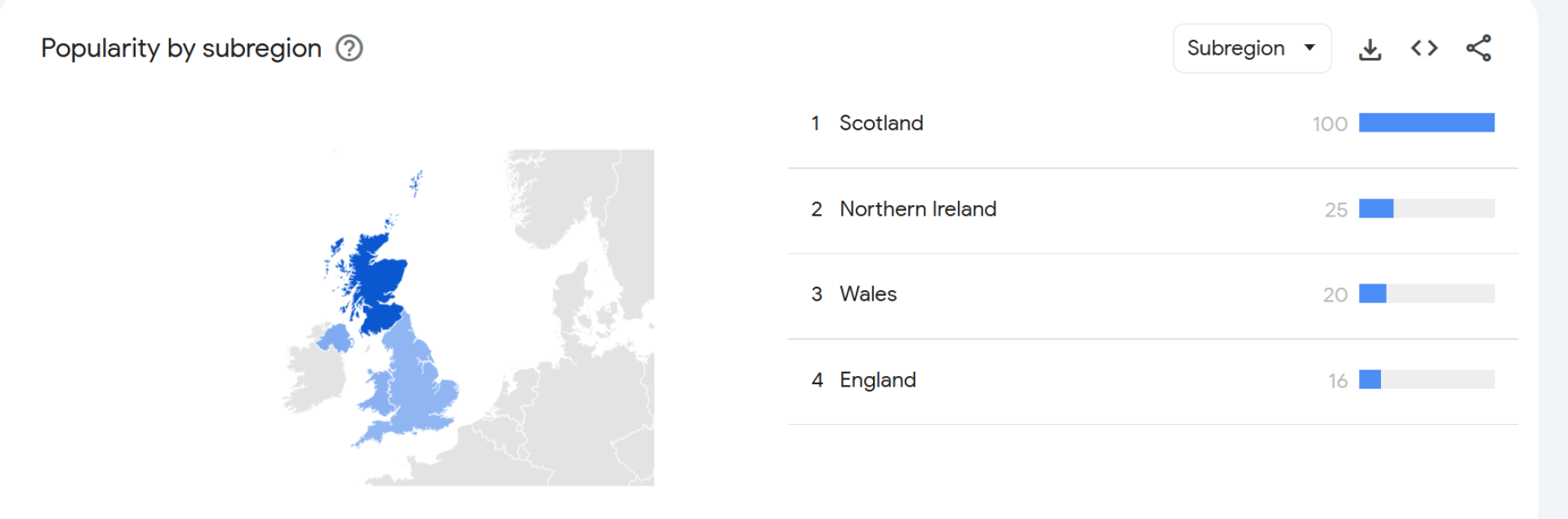This screenshot has height=519, width=1568.
Task: Click Northern Ireland on the map
Action: click(x=334, y=338)
